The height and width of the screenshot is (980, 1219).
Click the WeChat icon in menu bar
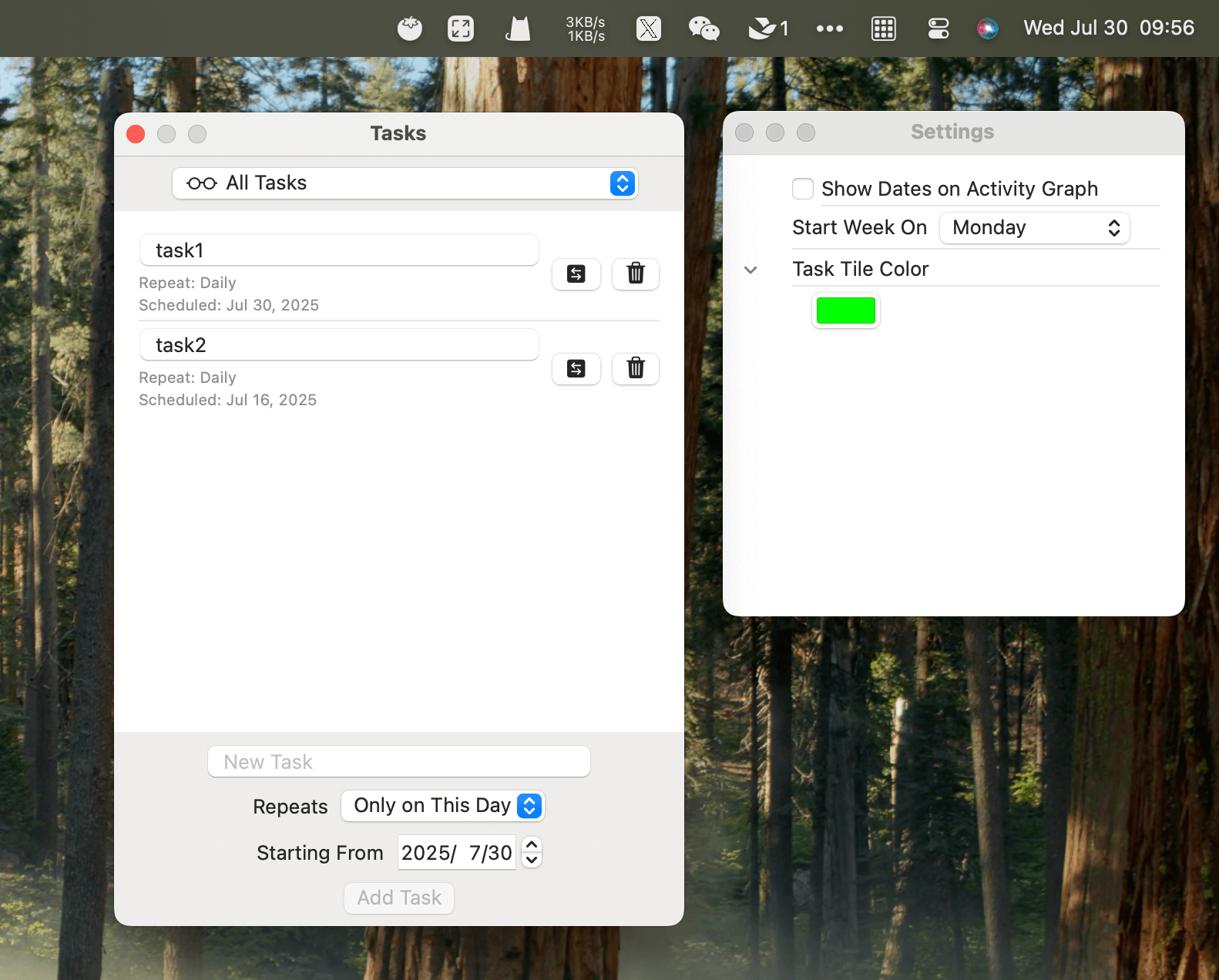[x=704, y=29]
